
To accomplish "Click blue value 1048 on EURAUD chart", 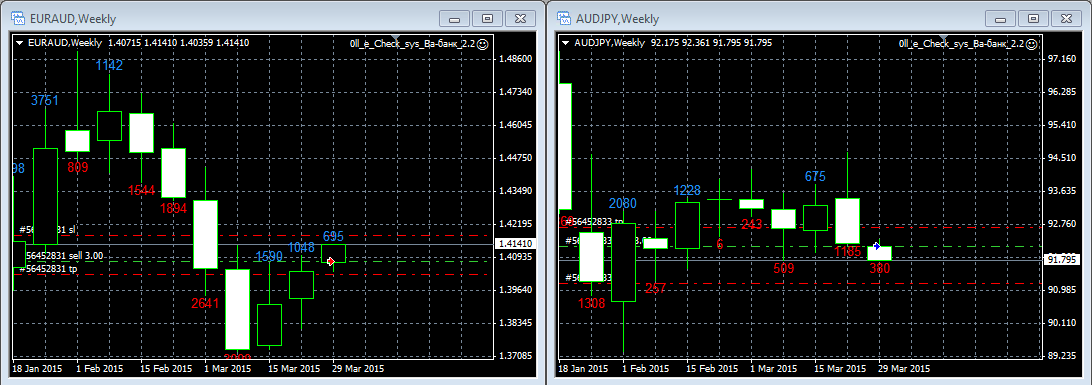I will (x=301, y=246).
